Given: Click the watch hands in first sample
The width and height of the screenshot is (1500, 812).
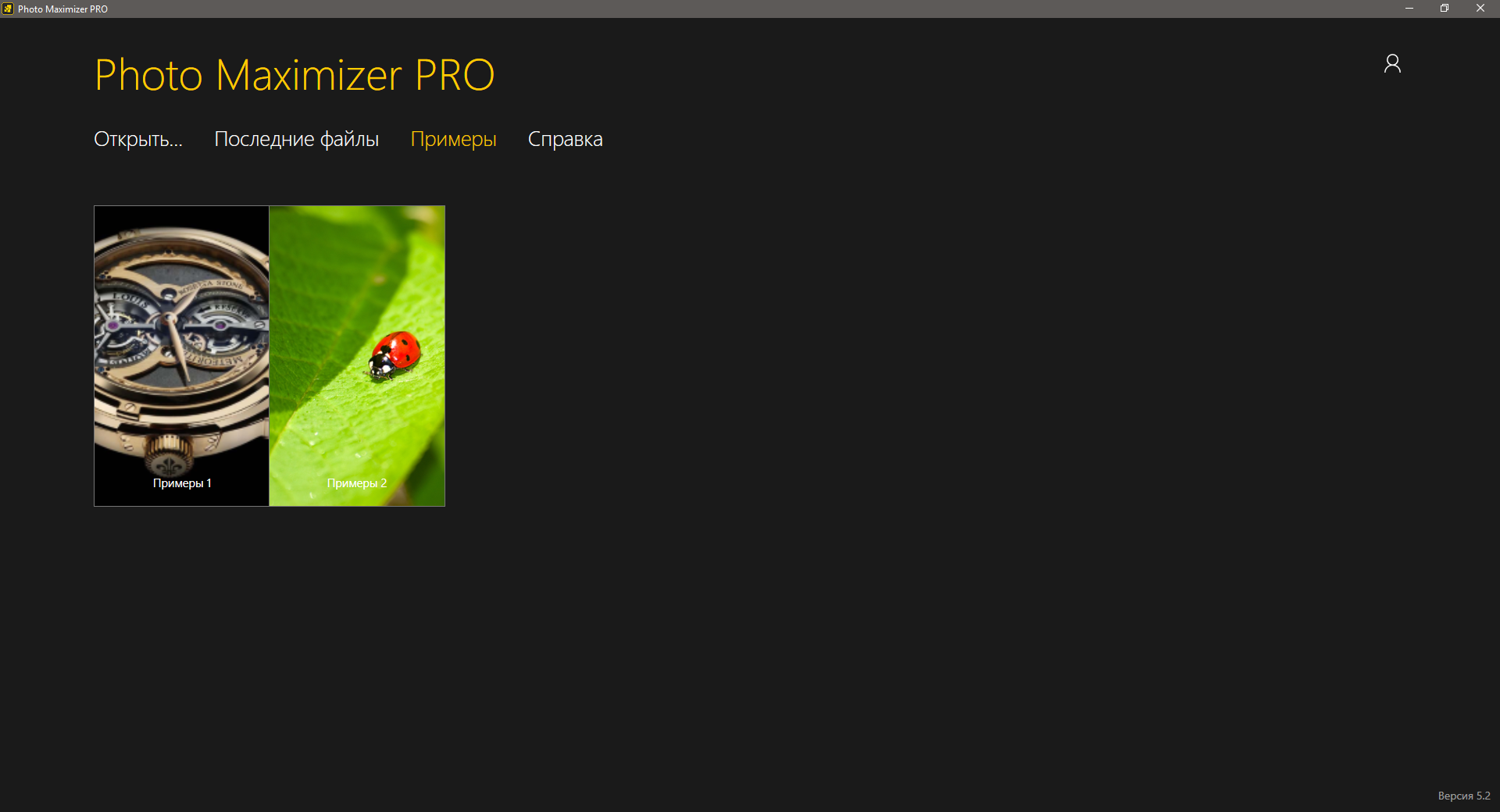Looking at the screenshot, I should pos(174,344).
